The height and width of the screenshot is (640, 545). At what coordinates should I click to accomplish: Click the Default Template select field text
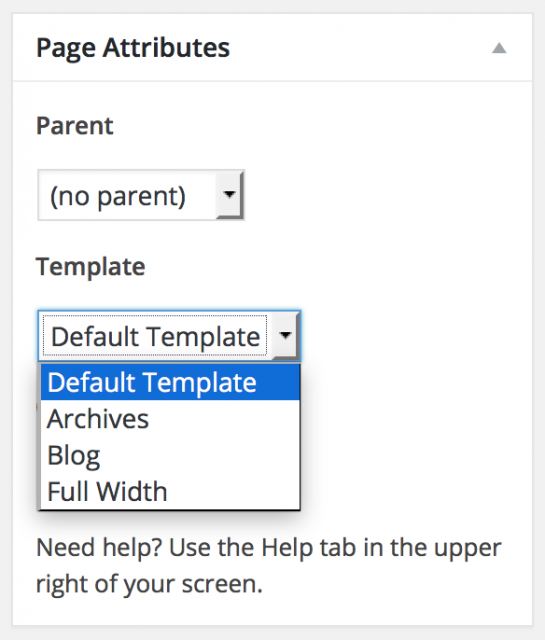click(x=155, y=337)
